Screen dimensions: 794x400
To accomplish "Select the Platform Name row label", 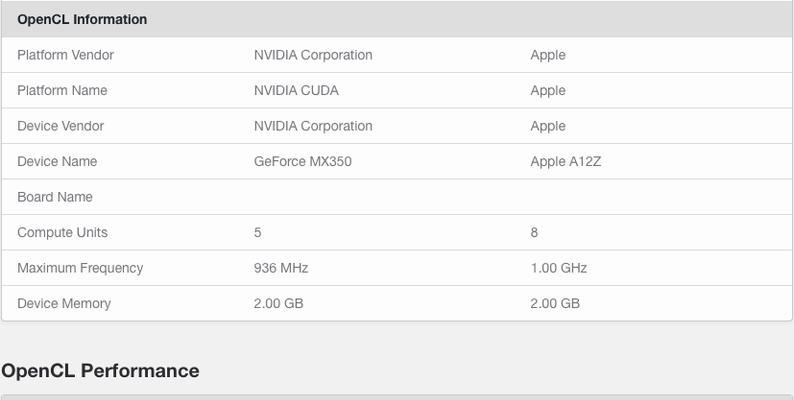I will (62, 90).
